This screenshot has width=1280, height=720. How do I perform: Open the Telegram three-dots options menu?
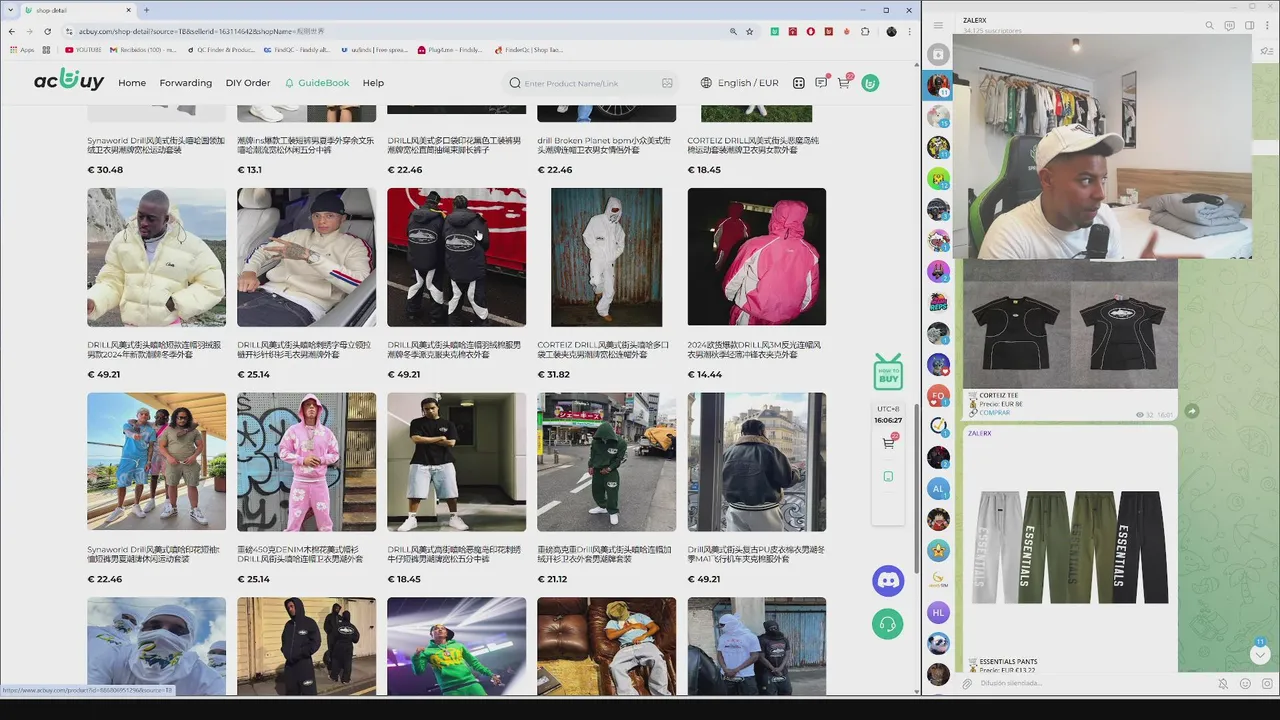(1268, 25)
